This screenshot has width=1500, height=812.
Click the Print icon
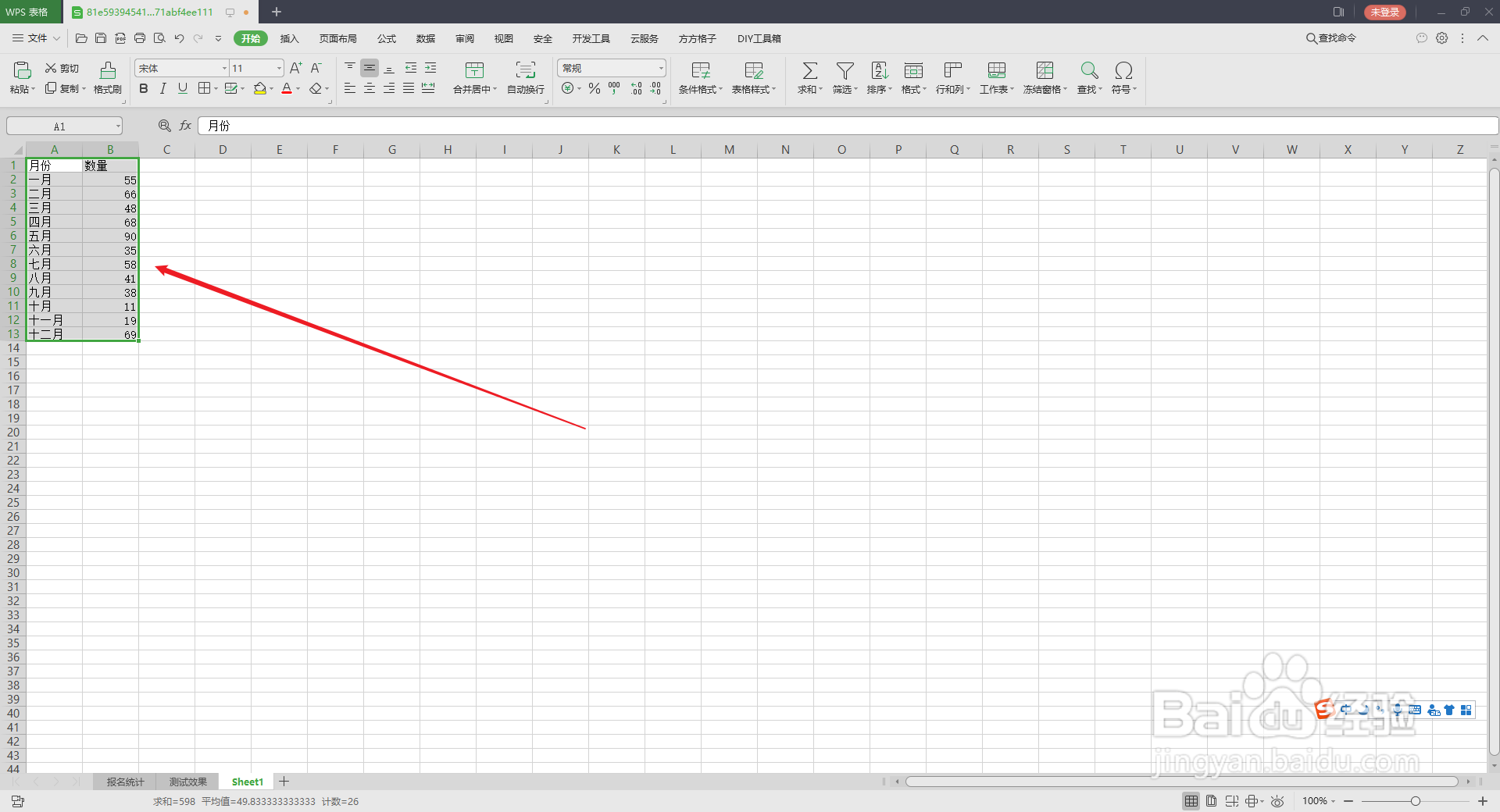point(140,38)
